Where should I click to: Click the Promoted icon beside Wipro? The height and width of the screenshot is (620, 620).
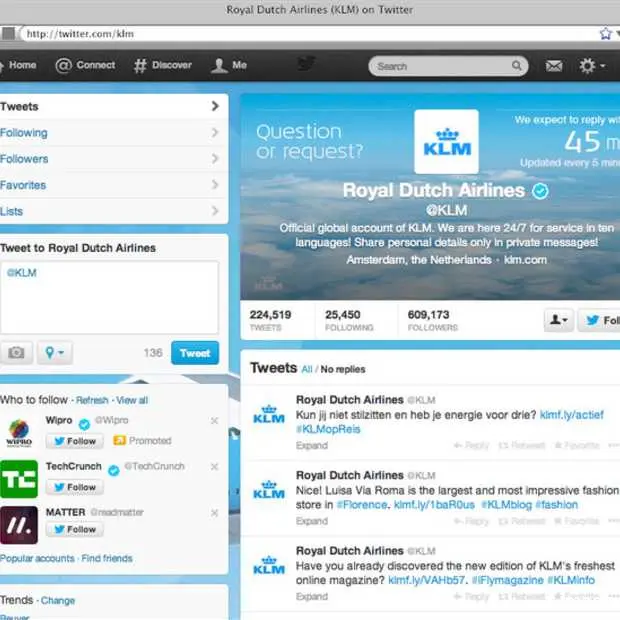(119, 440)
